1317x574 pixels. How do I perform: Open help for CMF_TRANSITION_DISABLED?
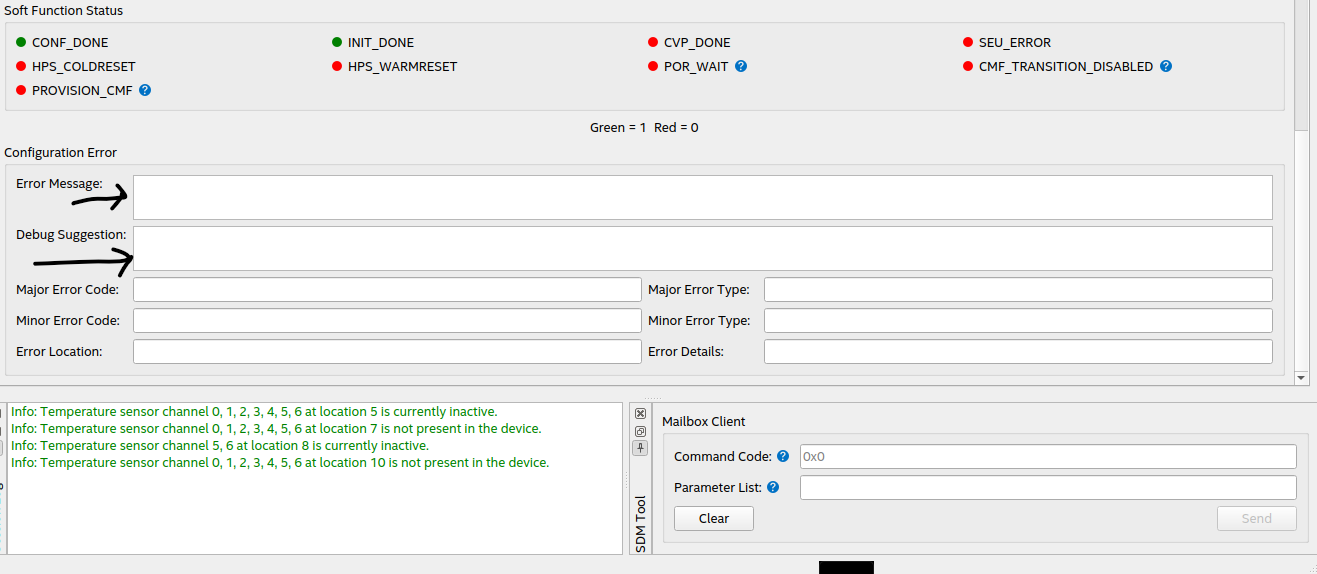pos(1166,67)
